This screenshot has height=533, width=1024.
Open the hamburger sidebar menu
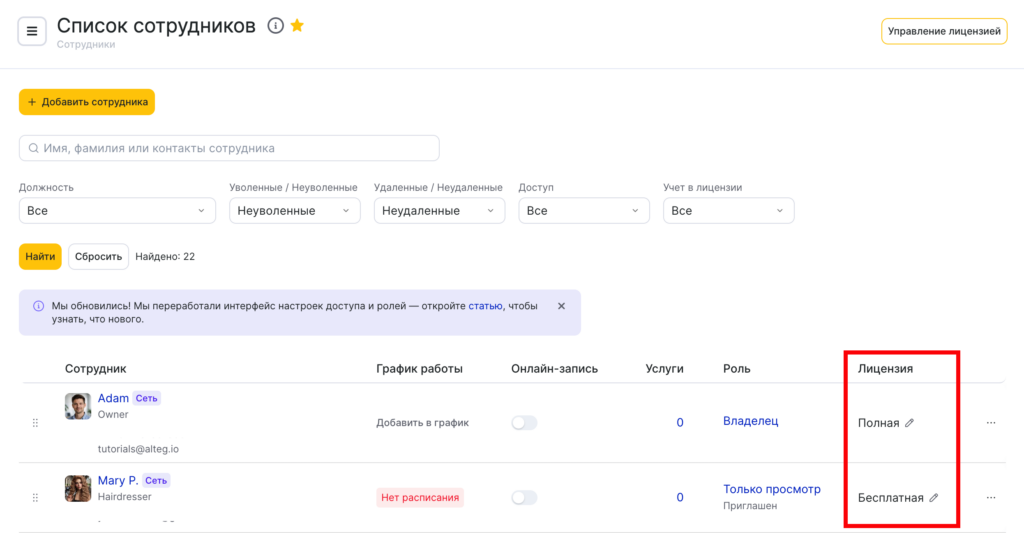click(x=32, y=32)
